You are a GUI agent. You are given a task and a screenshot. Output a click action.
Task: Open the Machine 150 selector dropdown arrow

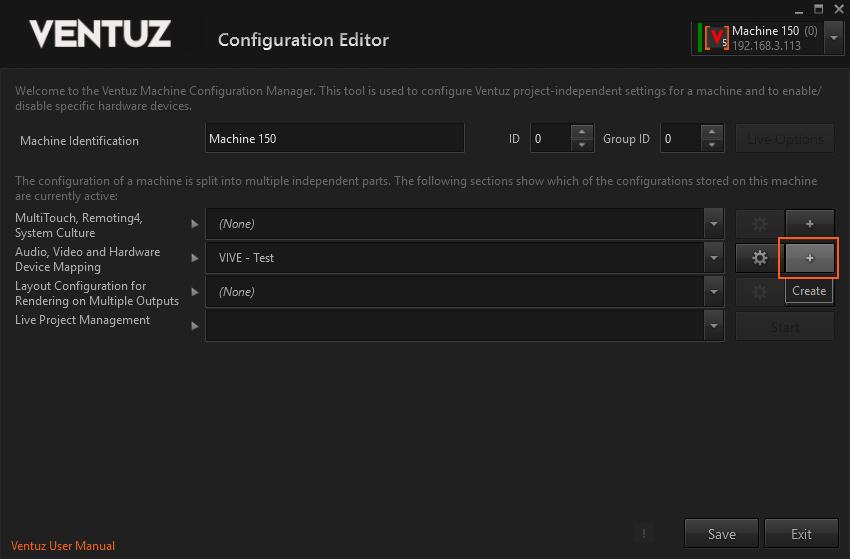(x=834, y=38)
